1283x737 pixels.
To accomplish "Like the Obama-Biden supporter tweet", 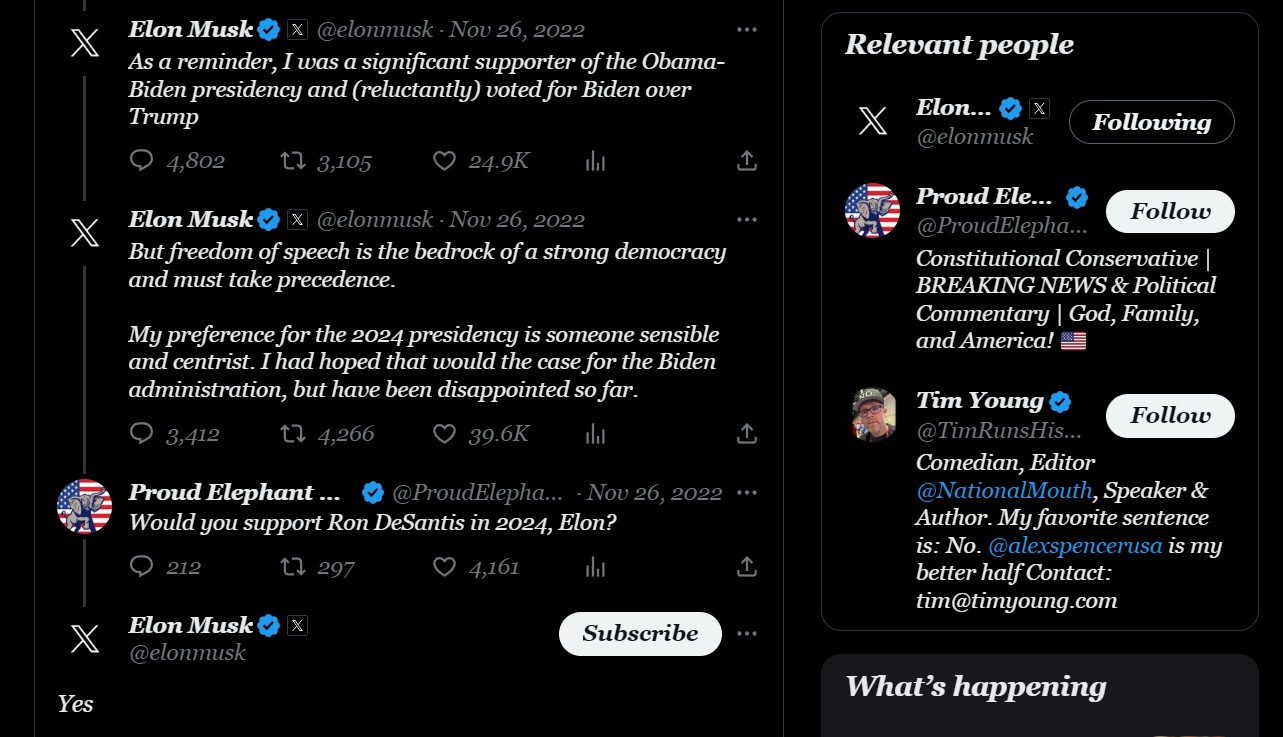I will pos(444,160).
